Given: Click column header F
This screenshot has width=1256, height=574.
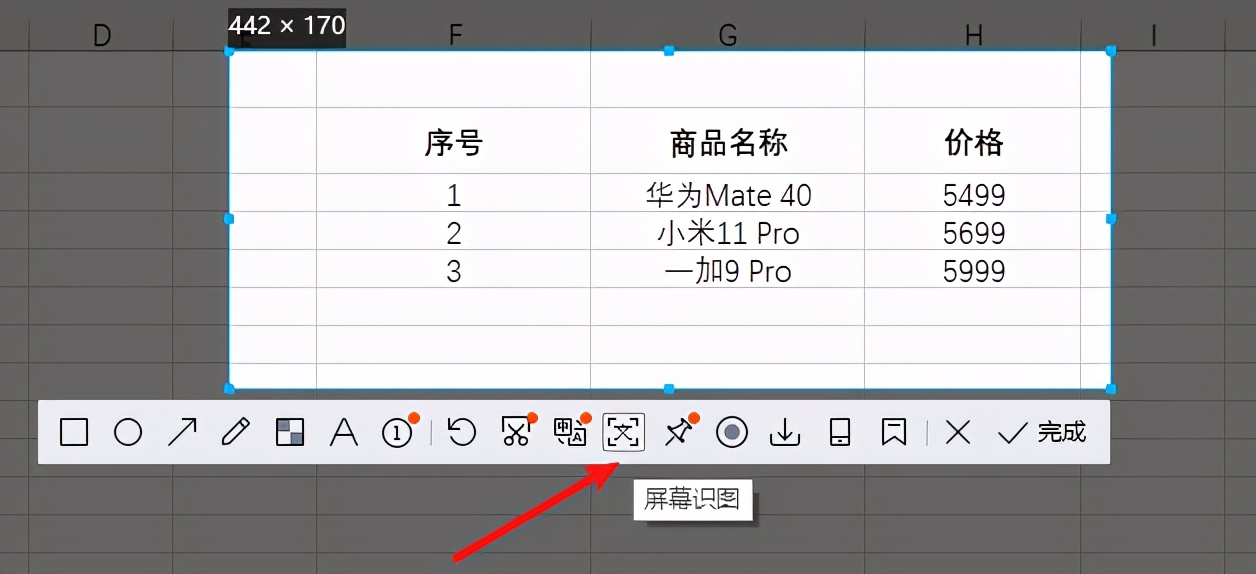Looking at the screenshot, I should point(455,36).
